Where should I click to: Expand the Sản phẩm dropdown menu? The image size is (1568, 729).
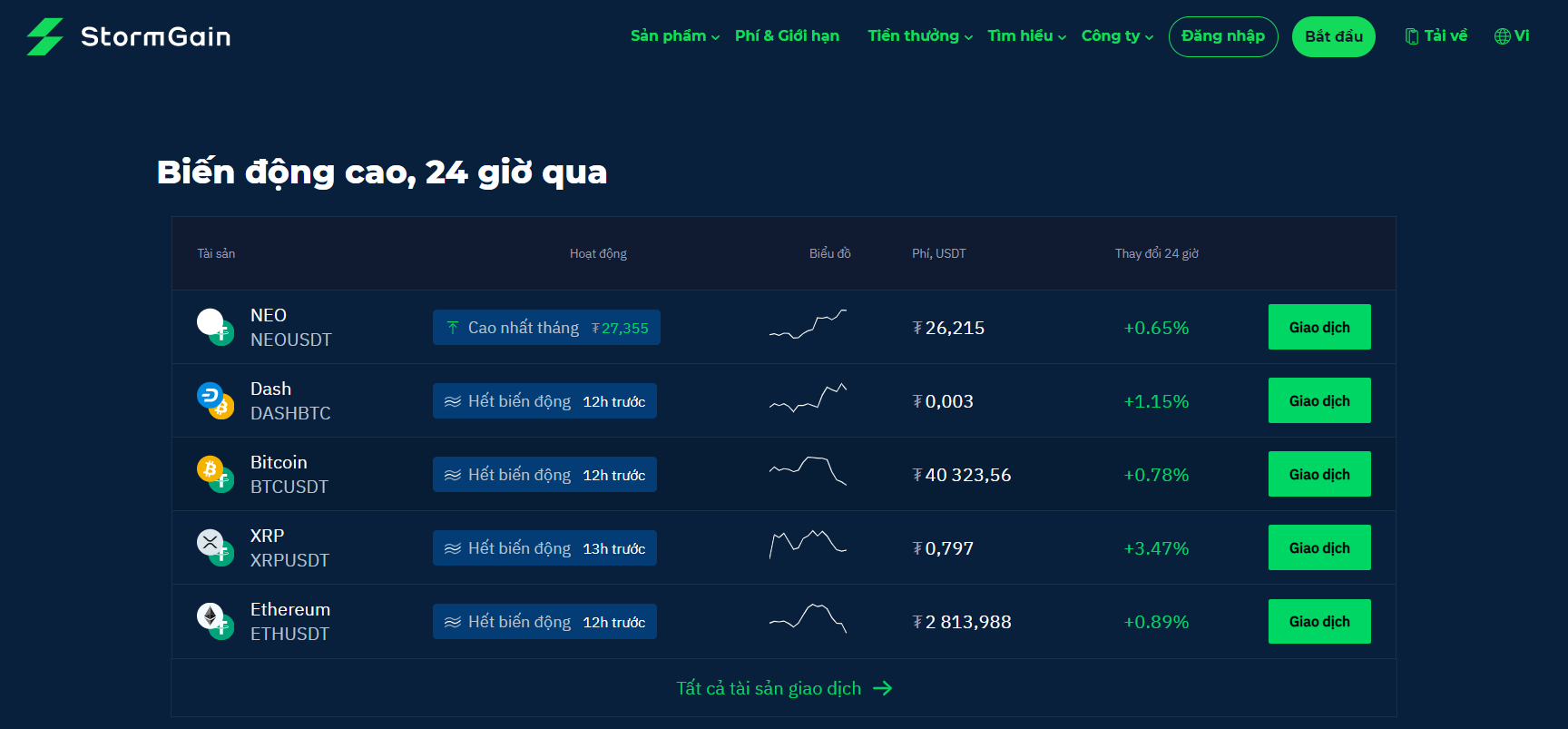click(675, 36)
